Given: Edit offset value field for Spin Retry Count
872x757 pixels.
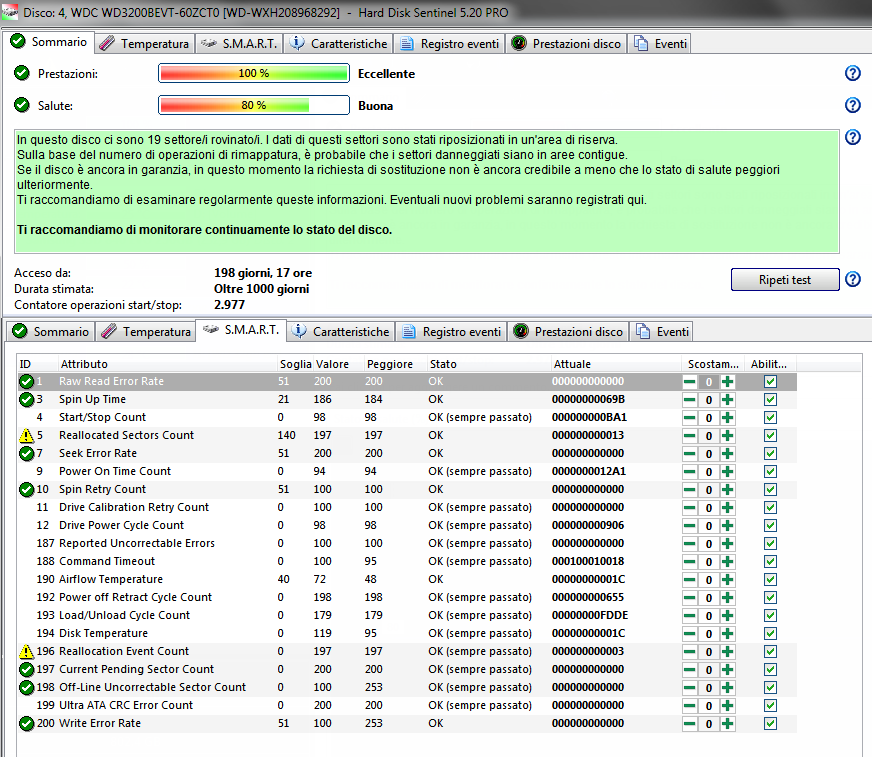Looking at the screenshot, I should pos(708,490).
